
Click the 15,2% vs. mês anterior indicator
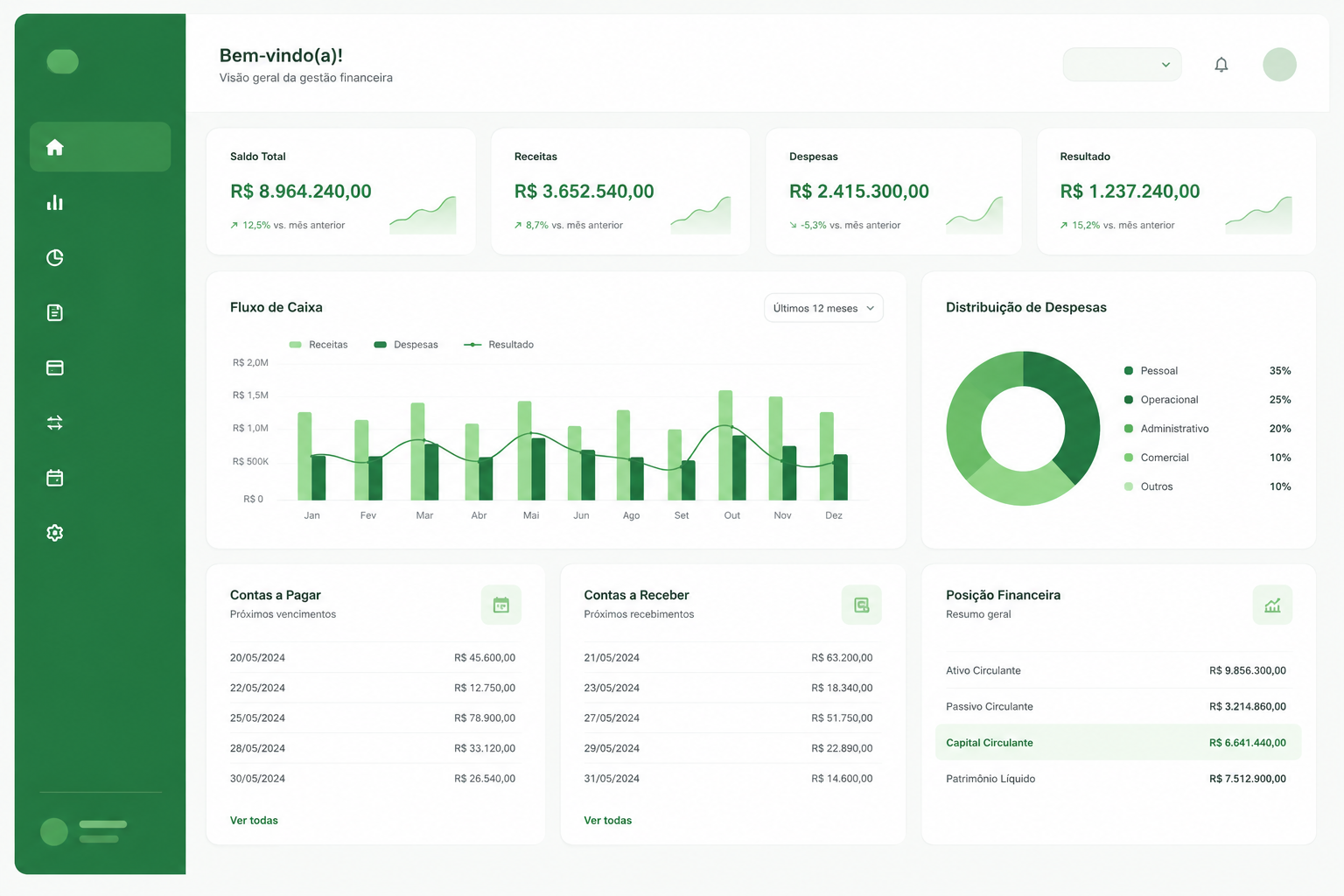pyautogui.click(x=1117, y=226)
